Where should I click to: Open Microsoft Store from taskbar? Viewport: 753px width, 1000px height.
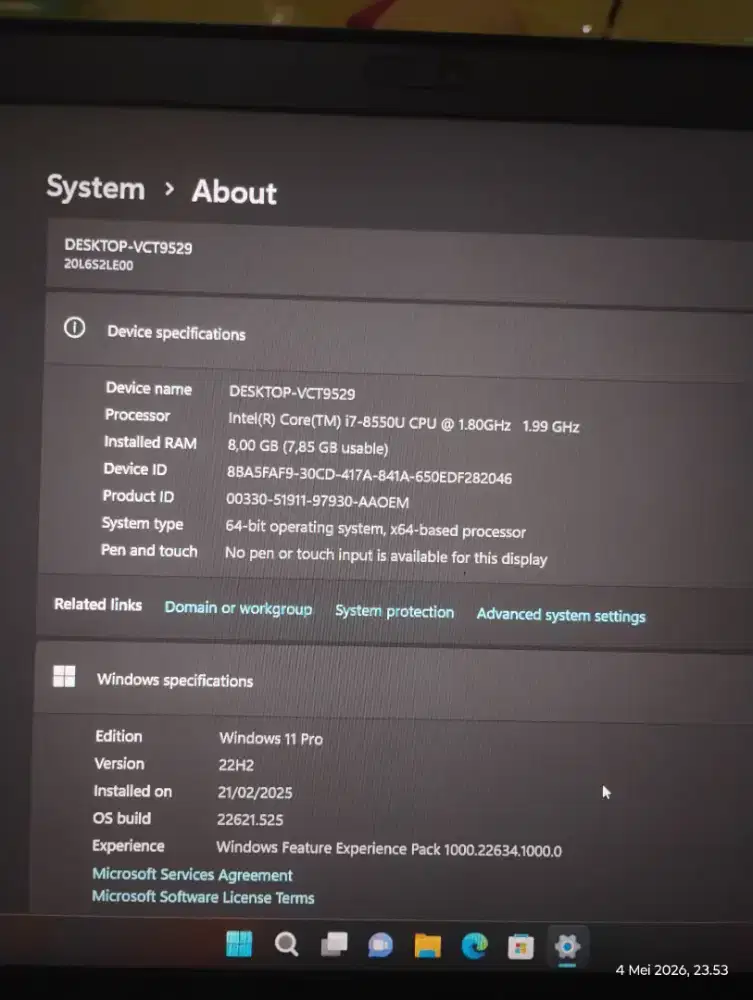(x=521, y=946)
